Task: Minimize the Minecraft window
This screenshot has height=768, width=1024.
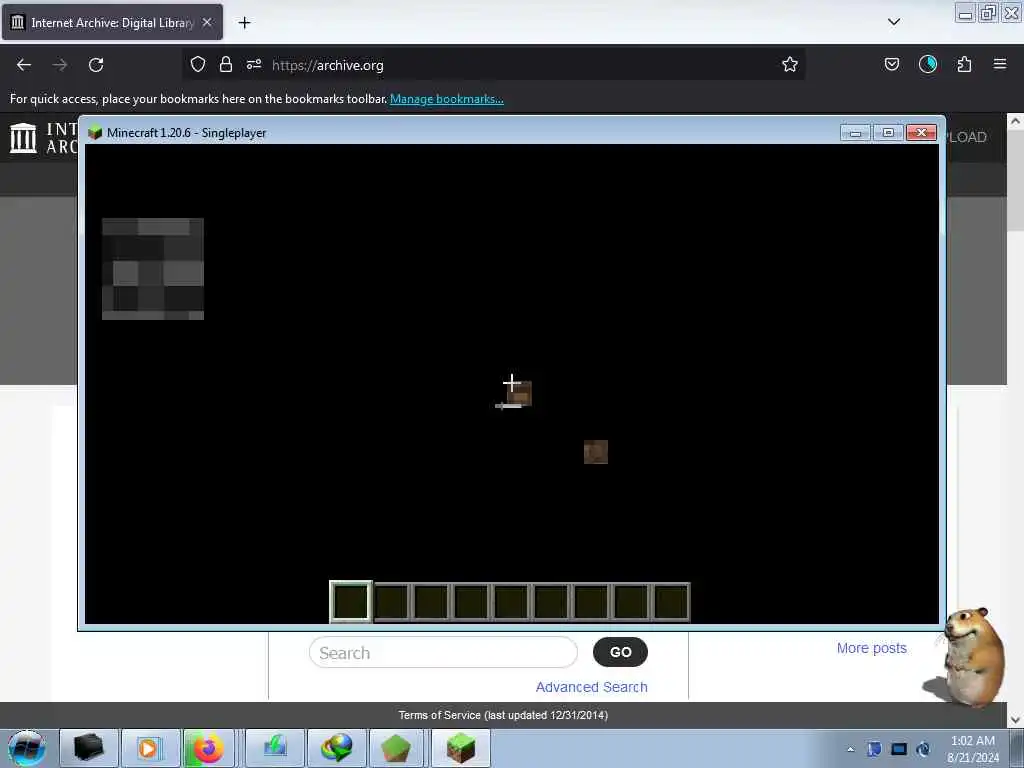Action: 856,133
